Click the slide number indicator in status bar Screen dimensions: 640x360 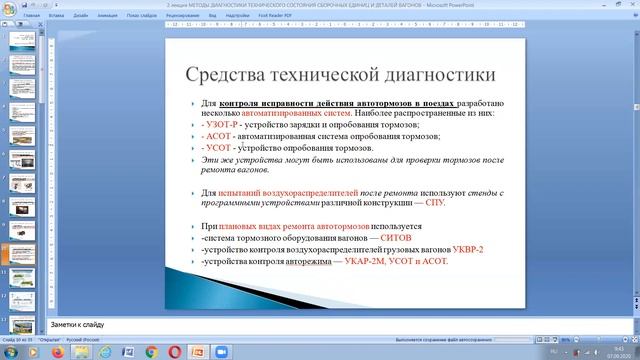17,340
